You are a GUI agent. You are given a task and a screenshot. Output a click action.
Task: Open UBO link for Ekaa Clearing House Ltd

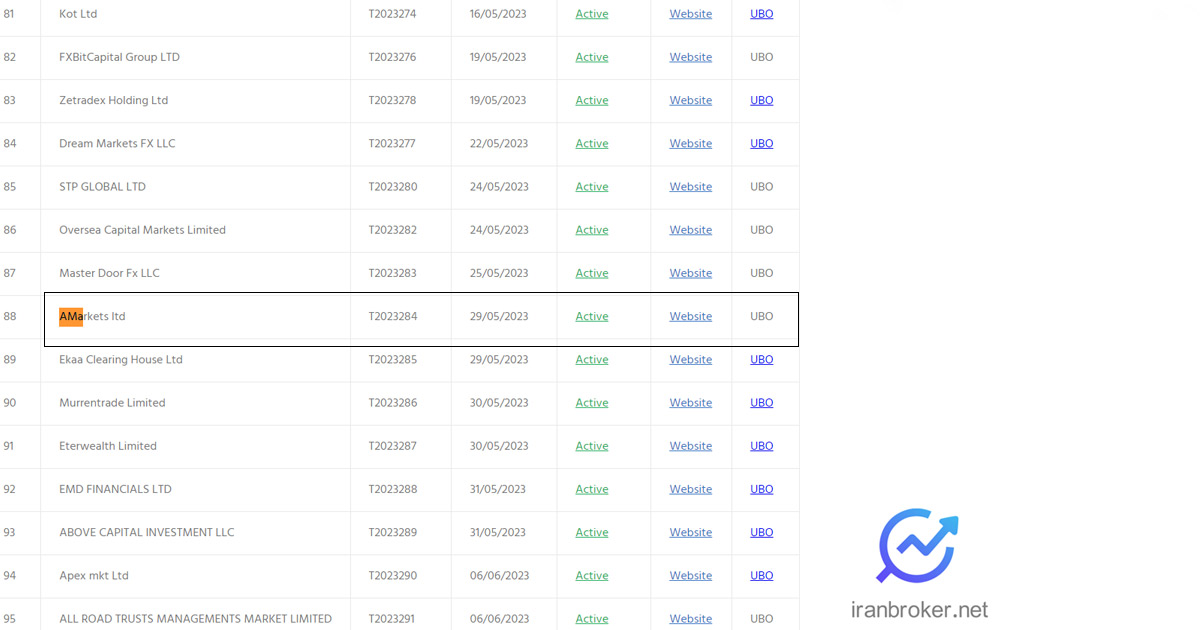762,359
